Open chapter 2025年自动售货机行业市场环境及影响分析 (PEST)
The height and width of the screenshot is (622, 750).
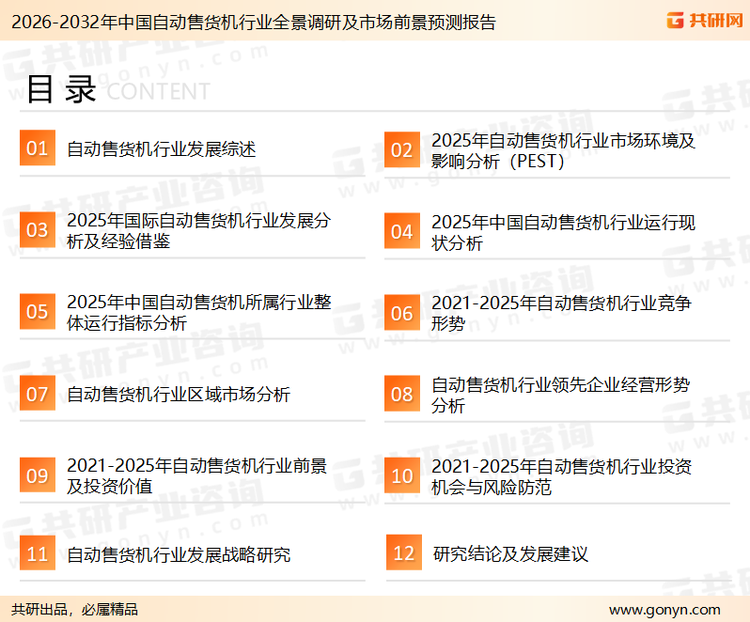(563, 151)
